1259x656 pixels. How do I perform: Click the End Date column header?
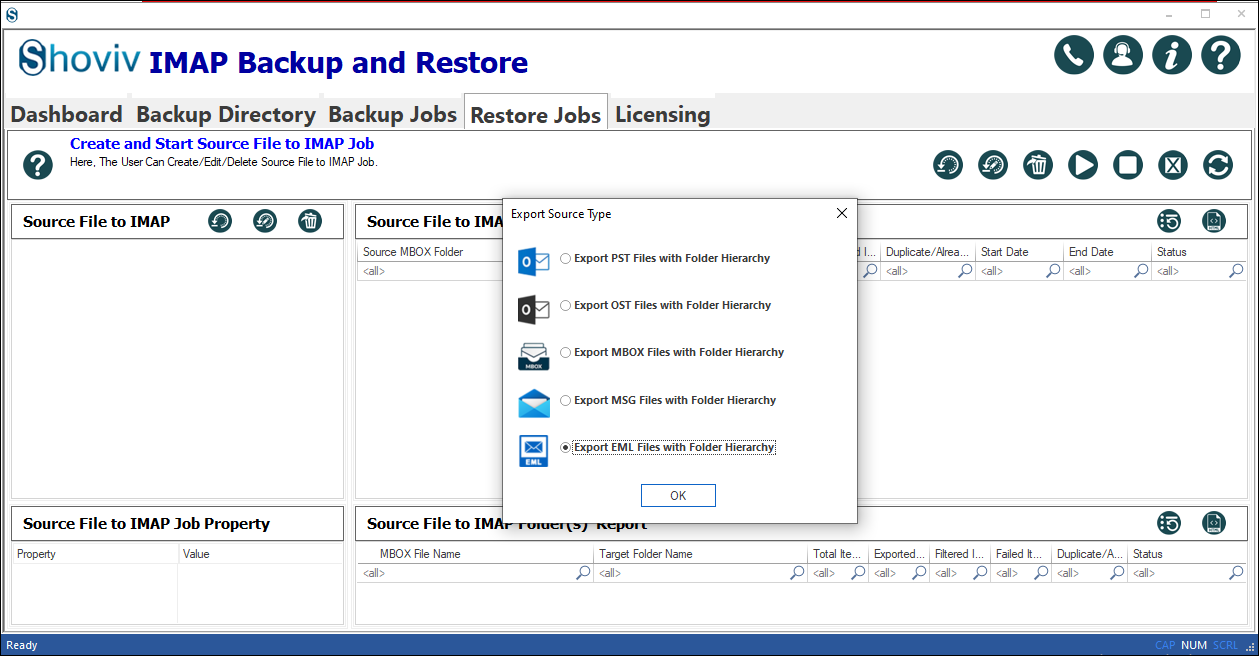1107,252
